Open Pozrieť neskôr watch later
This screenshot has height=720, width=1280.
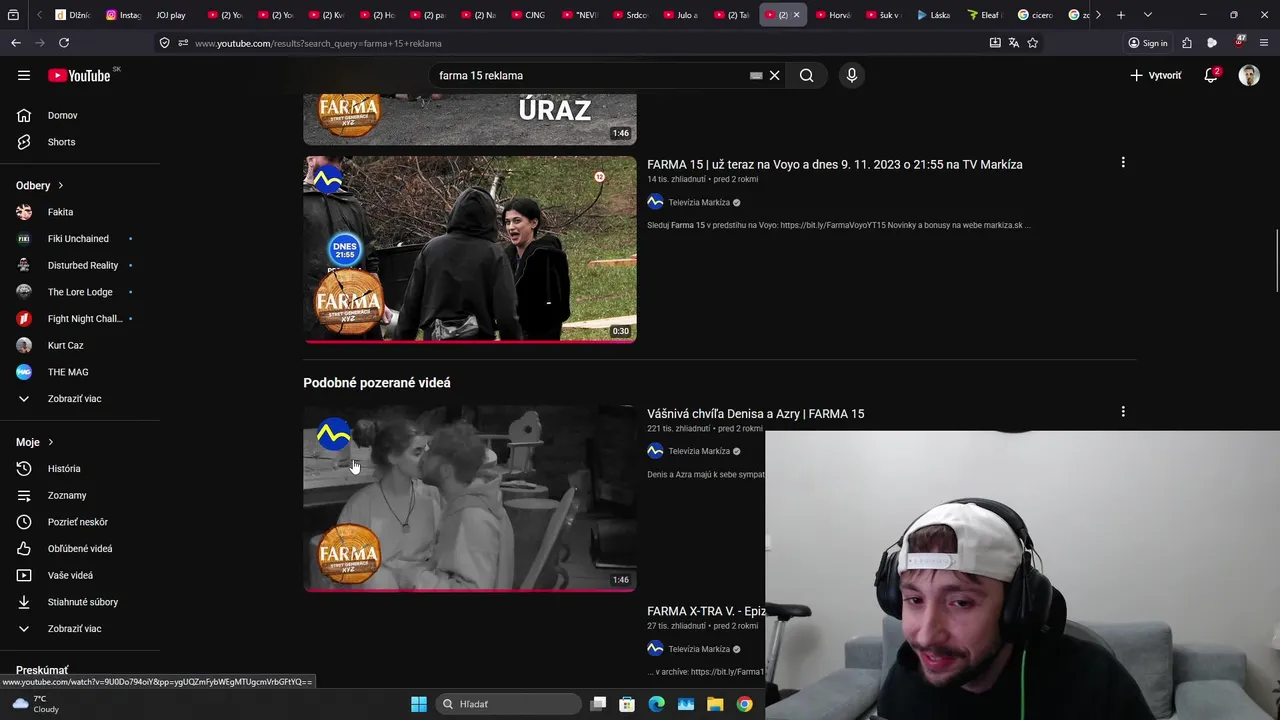(x=80, y=522)
